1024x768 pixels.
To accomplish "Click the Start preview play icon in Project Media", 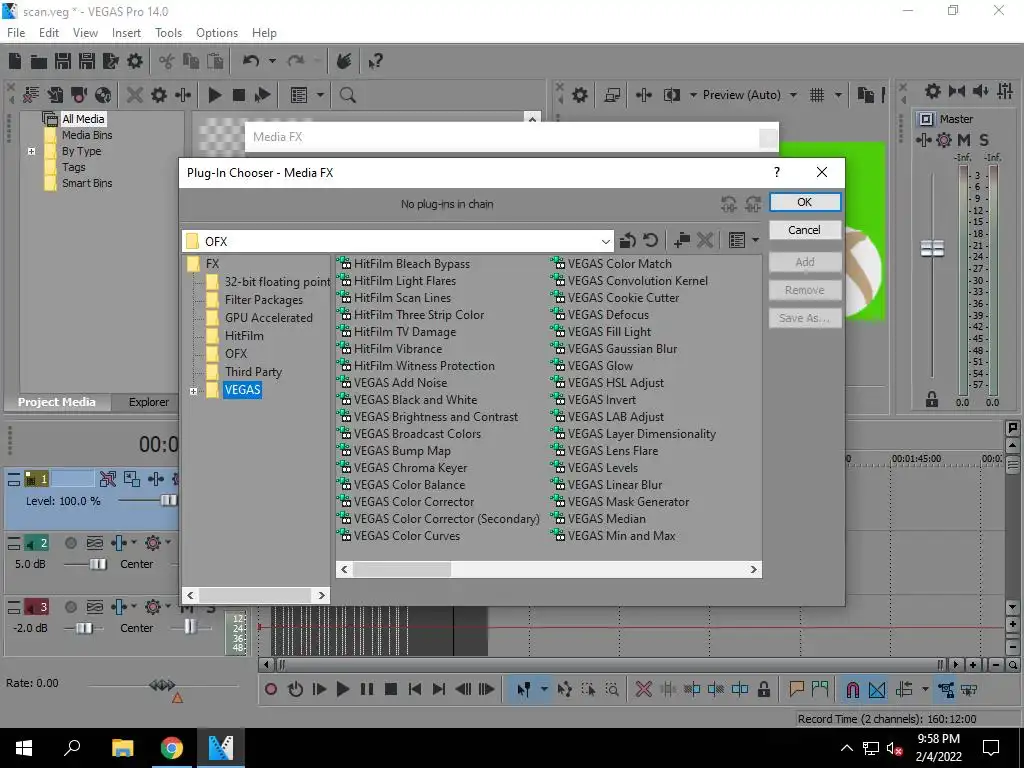I will pos(214,95).
